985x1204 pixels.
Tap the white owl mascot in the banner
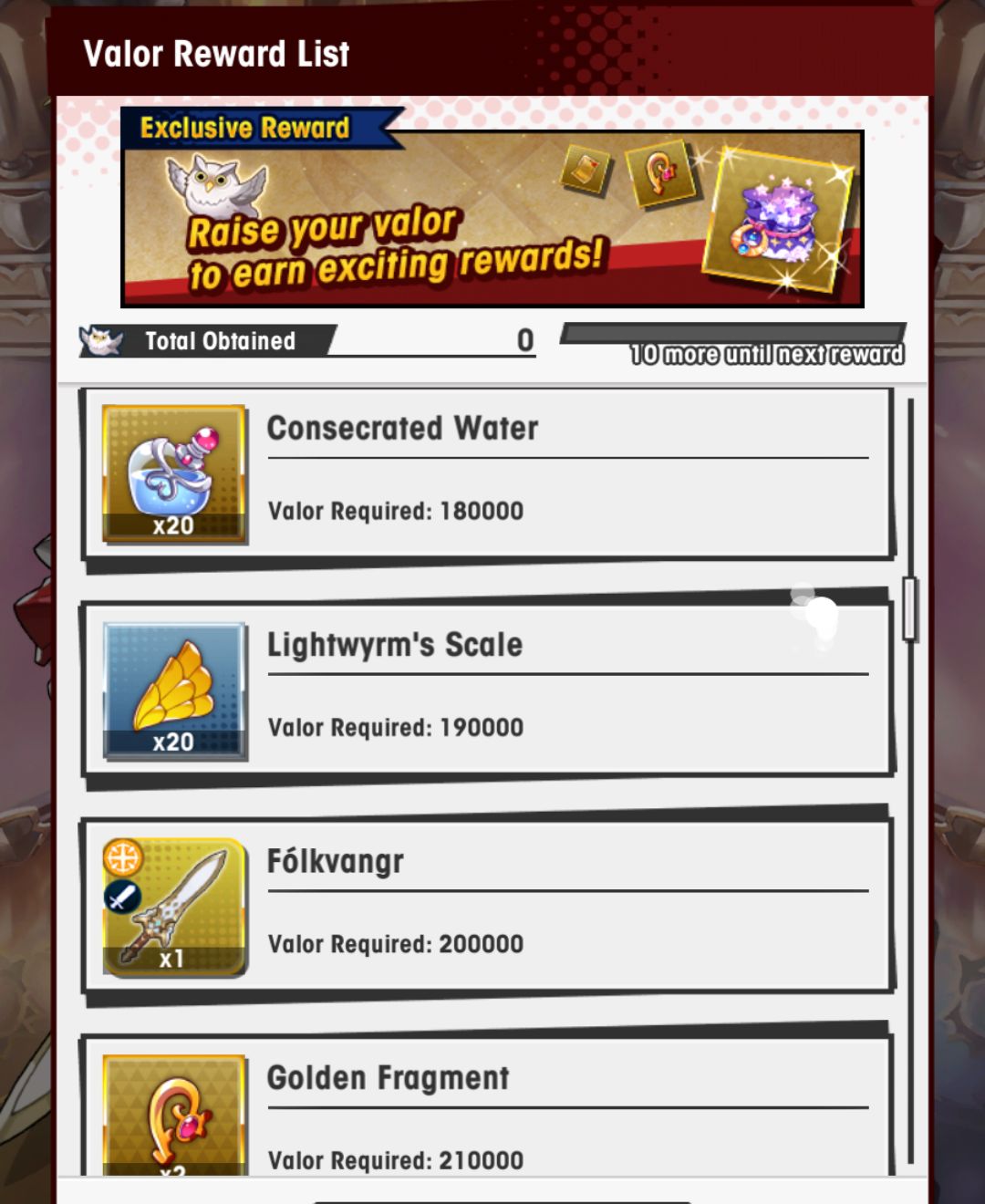217,185
